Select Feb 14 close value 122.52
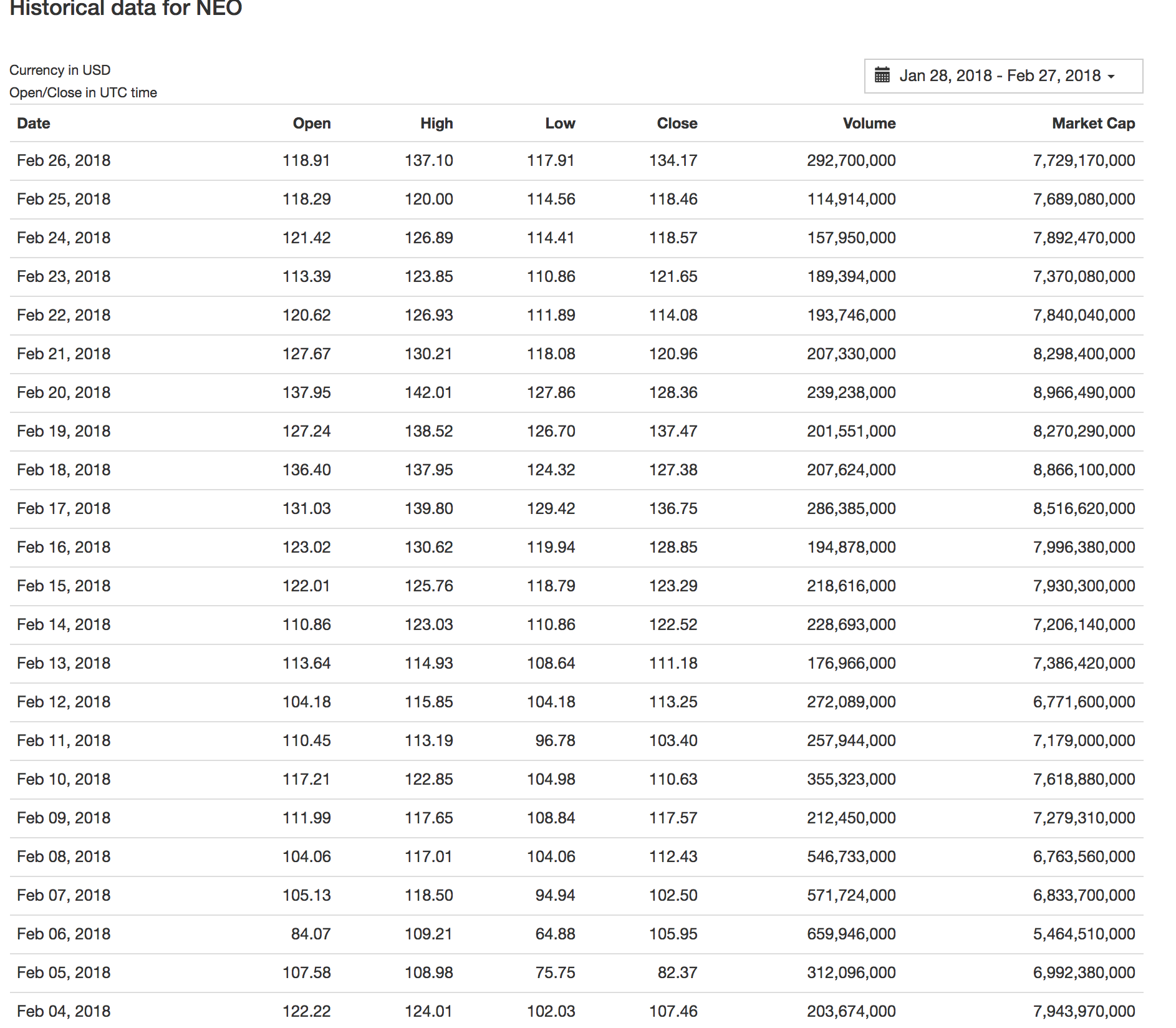The width and height of the screenshot is (1176, 1028). 673,625
